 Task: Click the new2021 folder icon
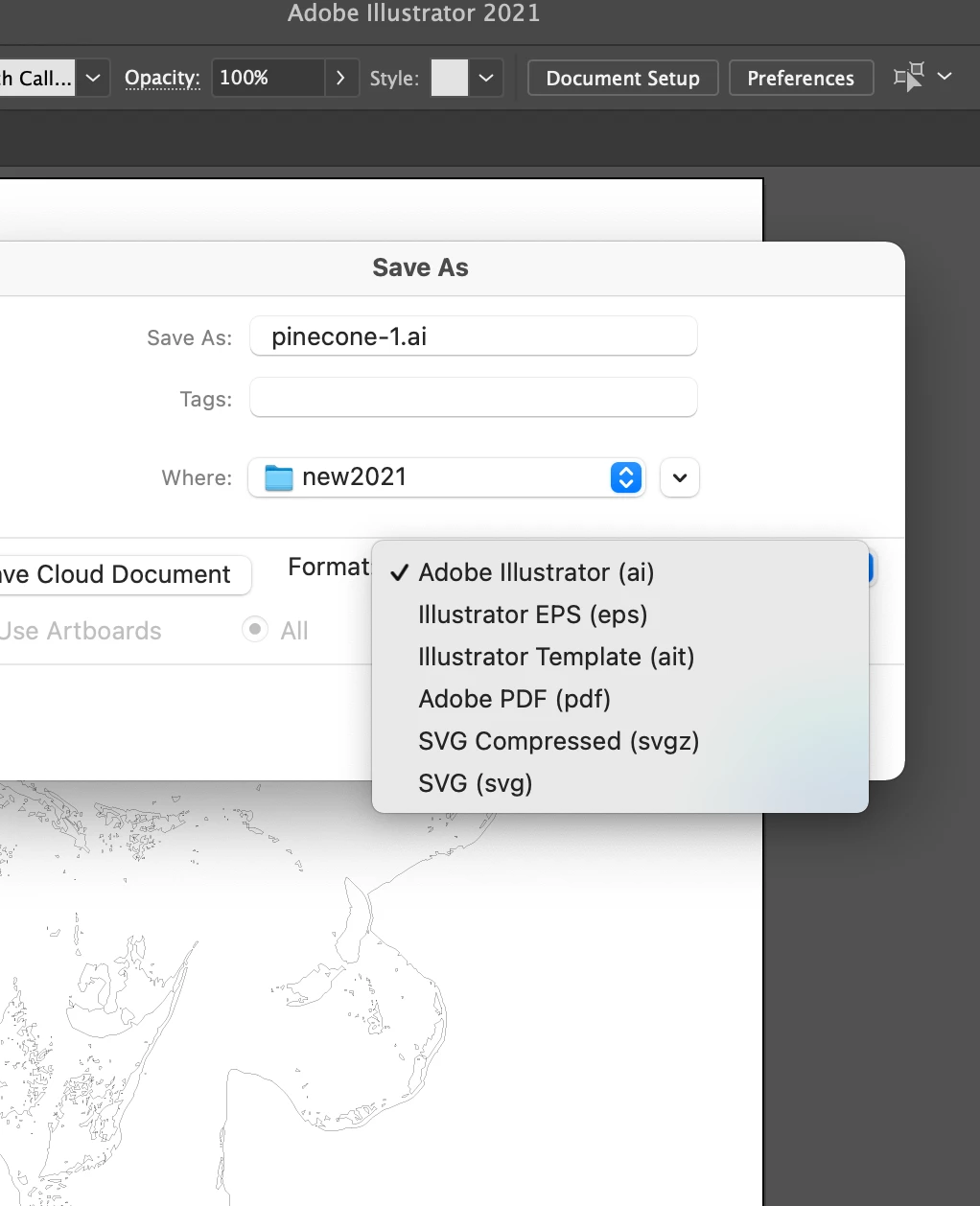[279, 477]
